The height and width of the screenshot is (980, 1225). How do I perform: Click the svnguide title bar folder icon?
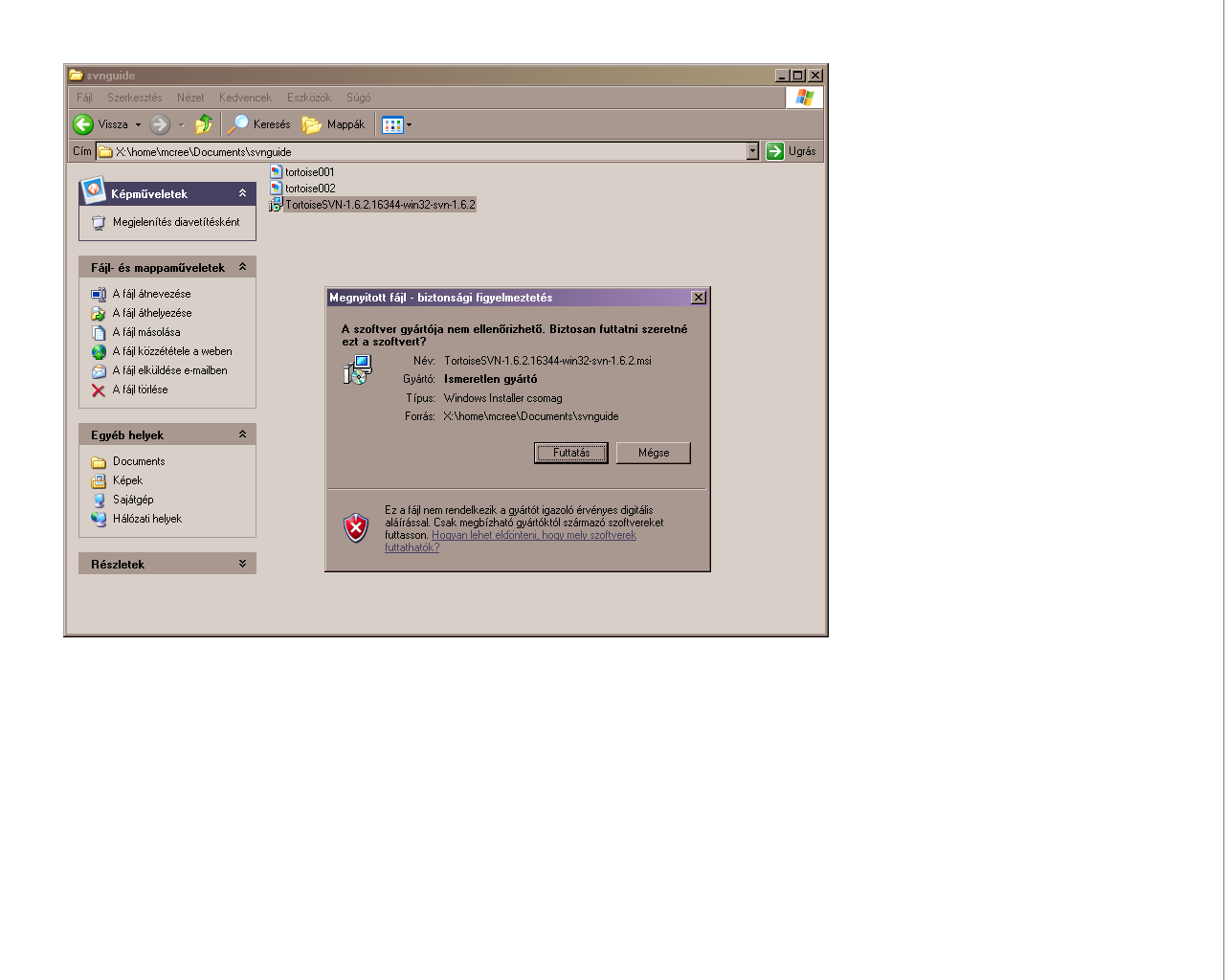point(76,76)
